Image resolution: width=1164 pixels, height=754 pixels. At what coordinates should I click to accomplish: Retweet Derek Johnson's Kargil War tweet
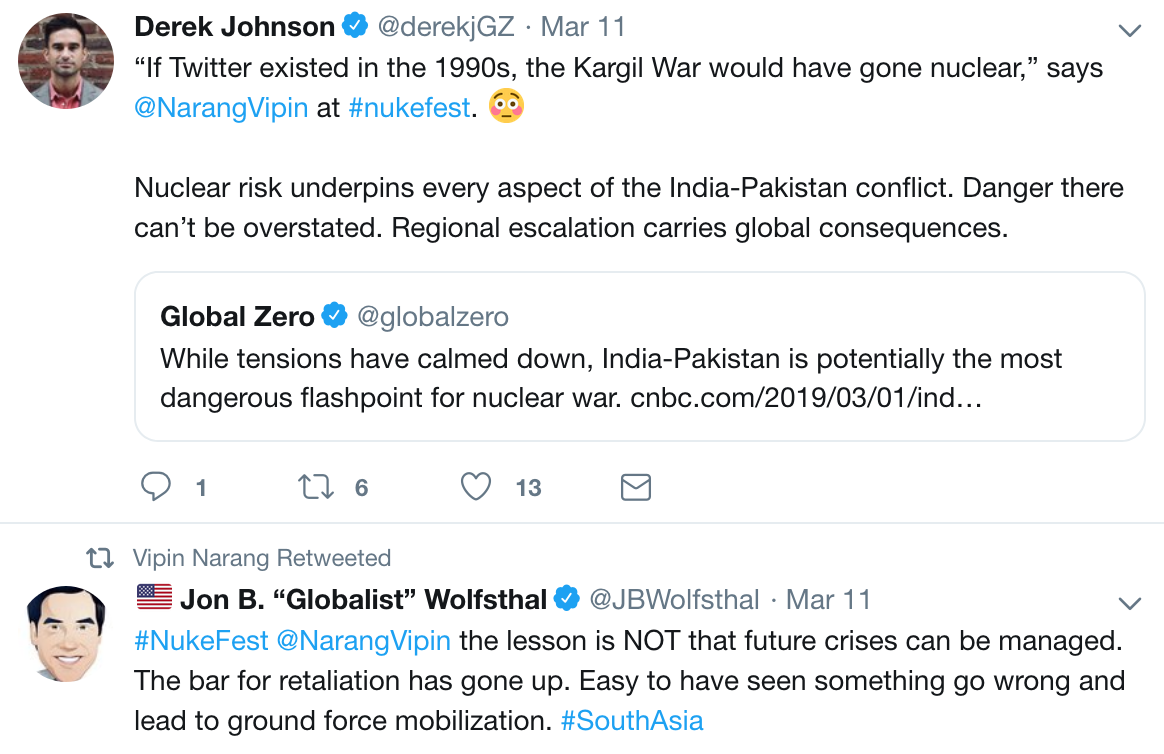[315, 487]
